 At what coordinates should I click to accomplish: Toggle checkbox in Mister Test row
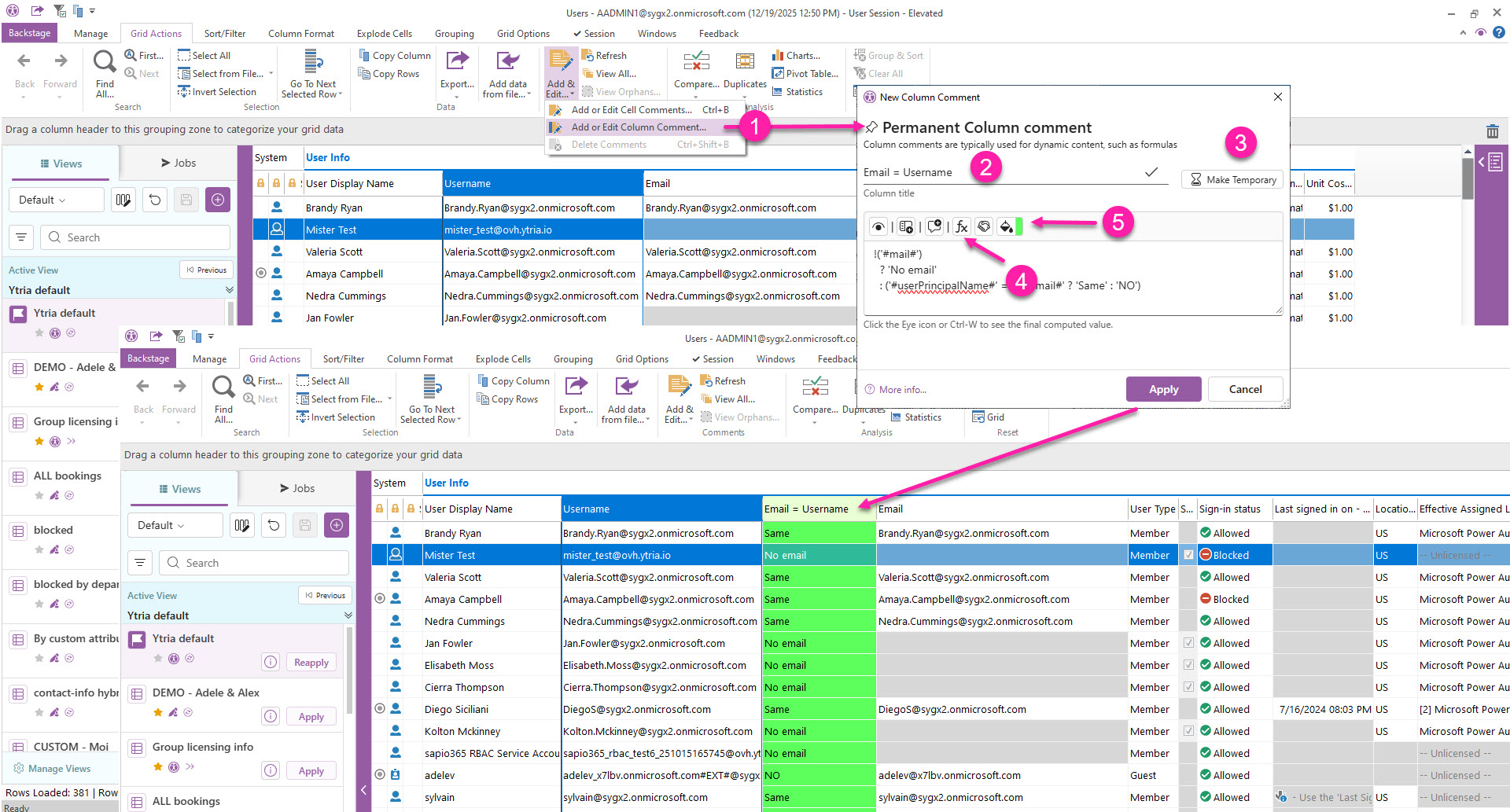(1188, 555)
